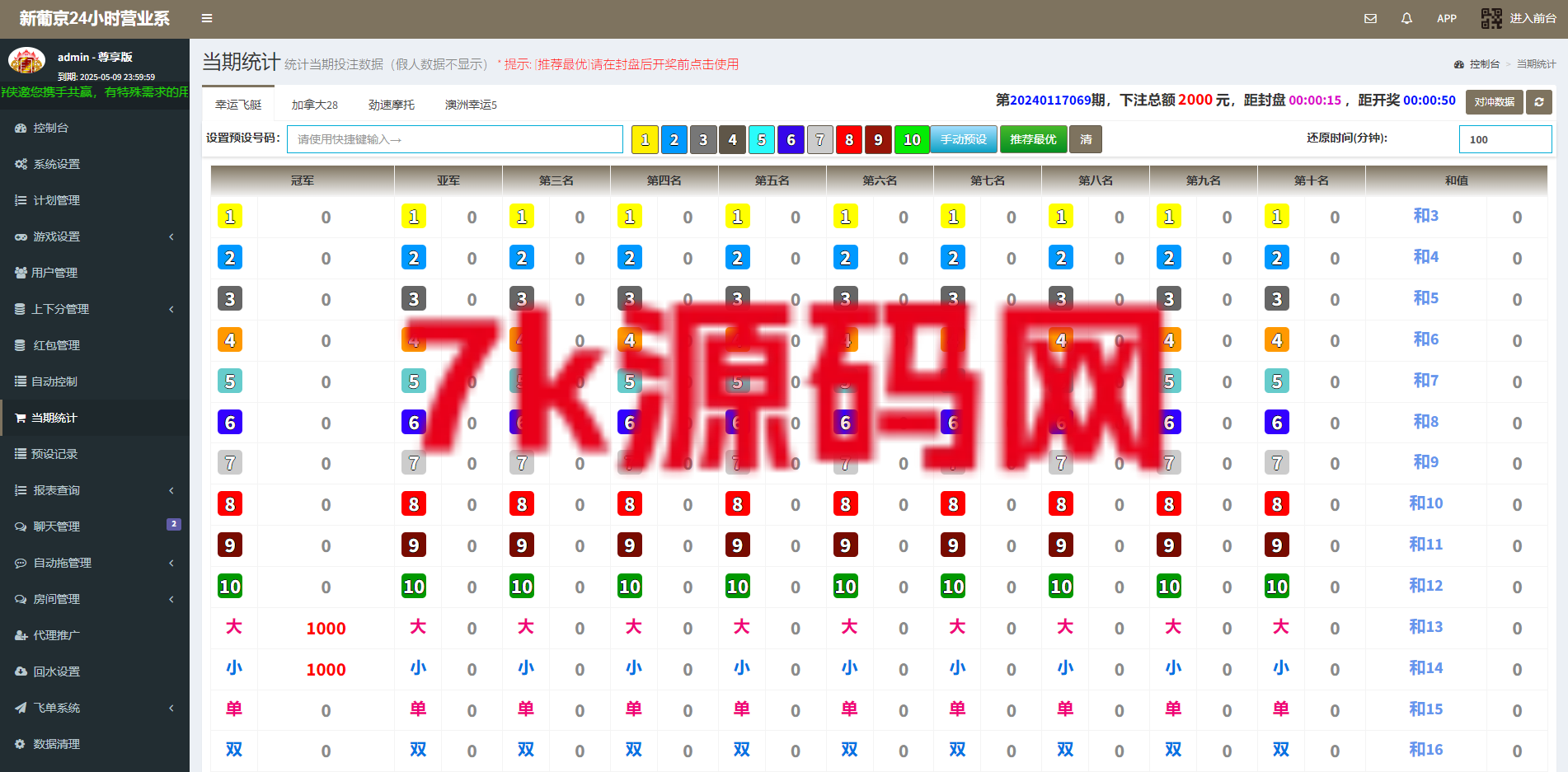Viewport: 1568px width, 772px height.
Task: Toggle the hamburger sidebar menu icon
Action: click(207, 18)
